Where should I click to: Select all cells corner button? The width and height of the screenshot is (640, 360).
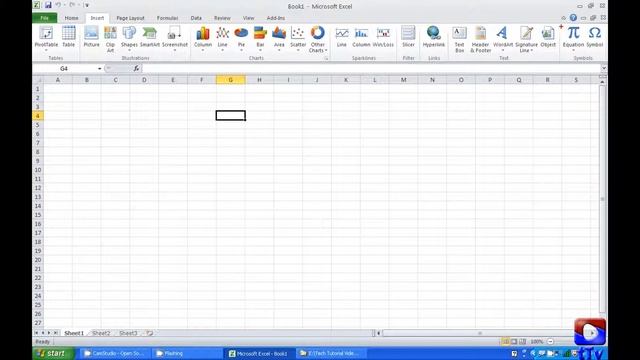[x=38, y=80]
